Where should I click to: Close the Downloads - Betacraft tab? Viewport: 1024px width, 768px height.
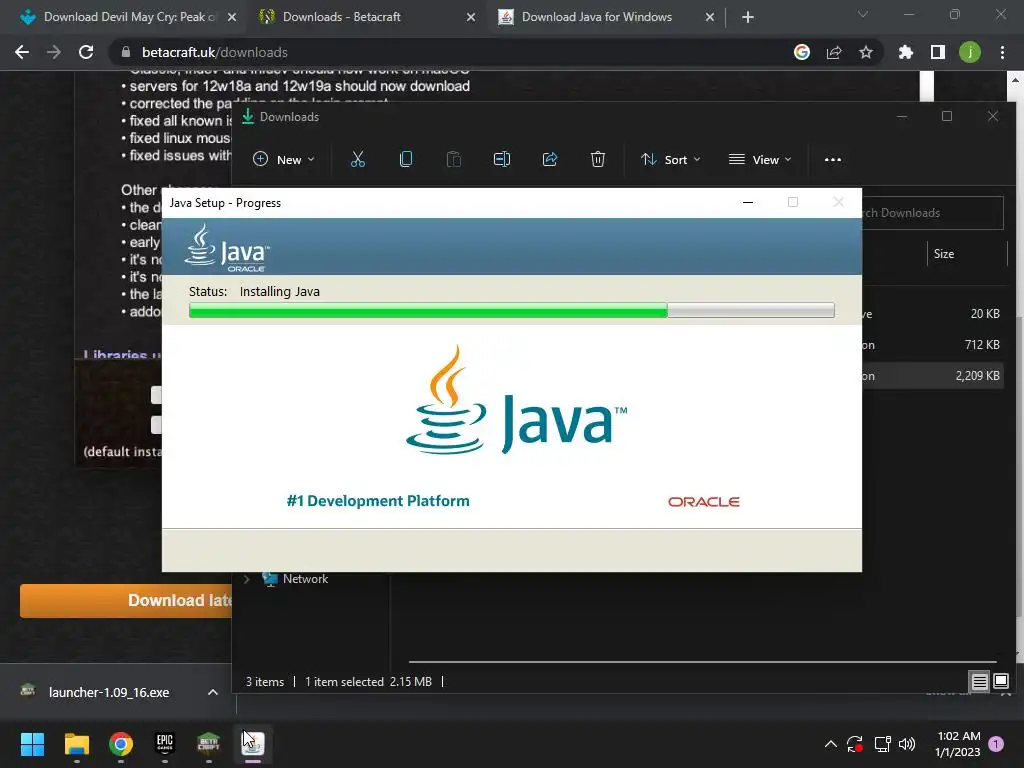tap(471, 18)
